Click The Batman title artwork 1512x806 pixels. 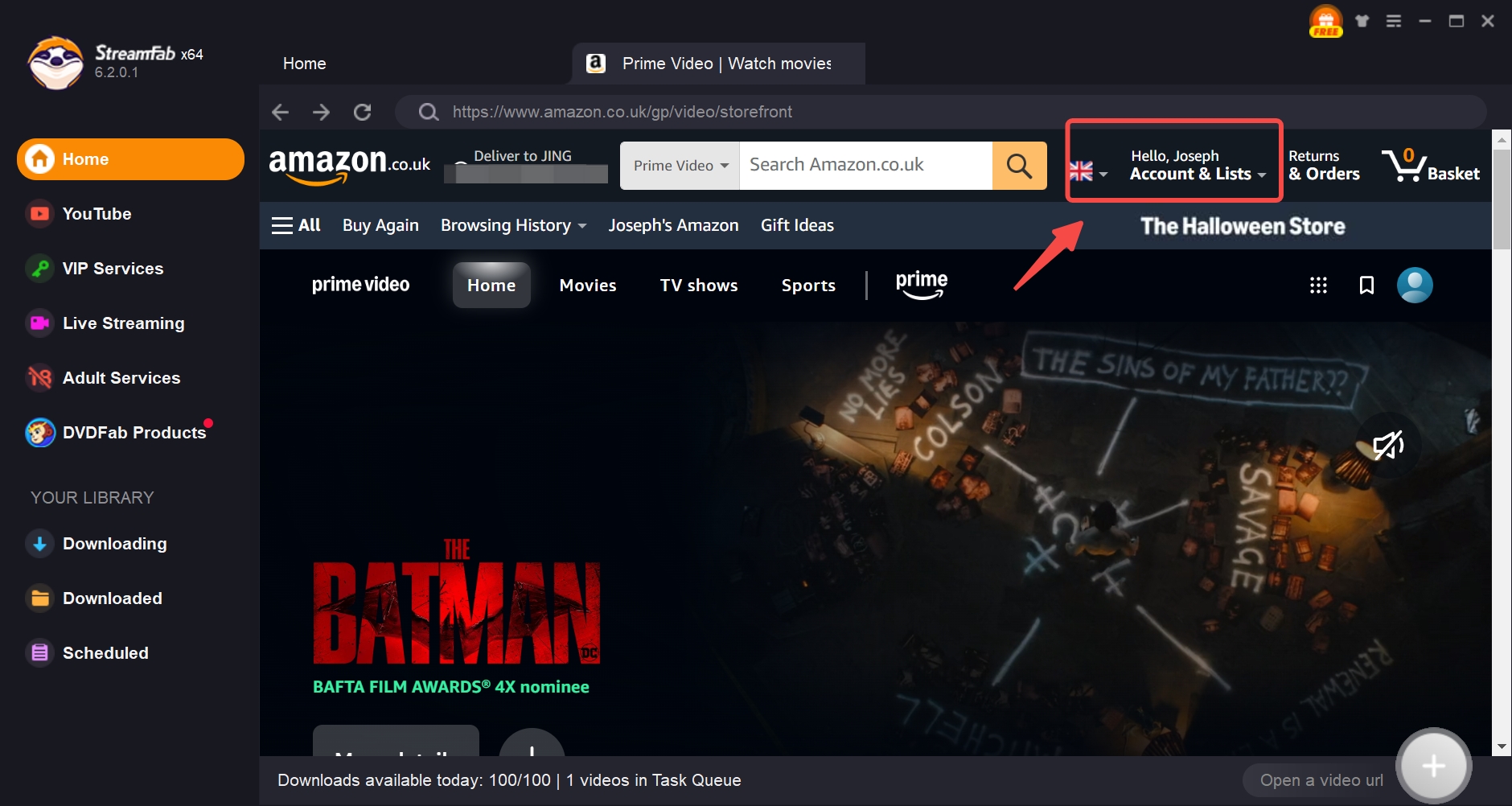(x=457, y=602)
